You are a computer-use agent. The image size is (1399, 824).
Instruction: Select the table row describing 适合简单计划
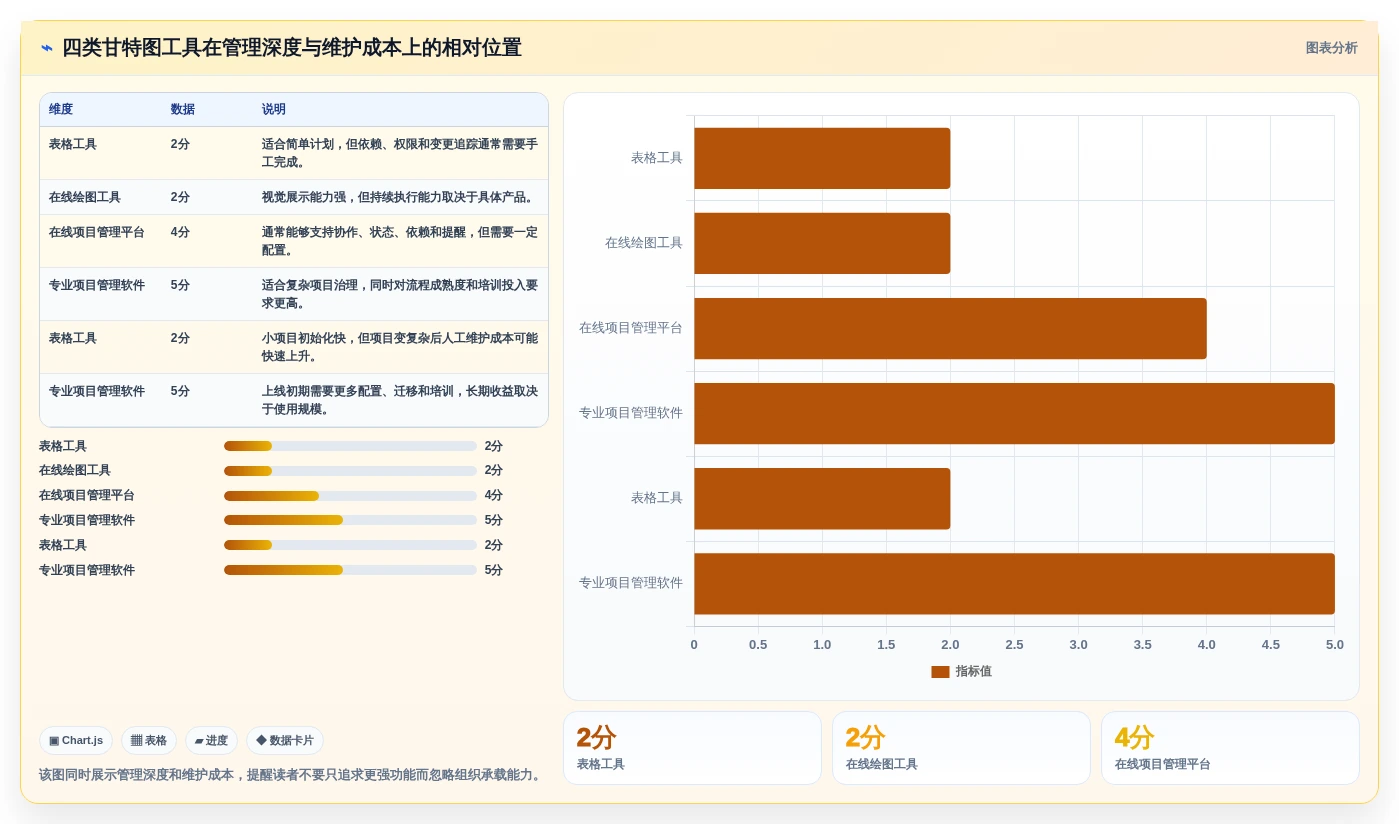(294, 153)
